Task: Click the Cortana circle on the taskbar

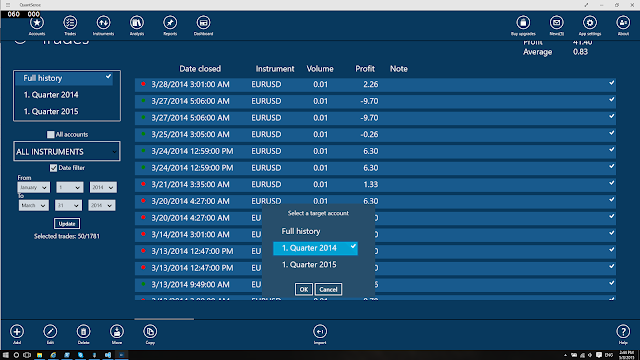Action: click(16, 355)
